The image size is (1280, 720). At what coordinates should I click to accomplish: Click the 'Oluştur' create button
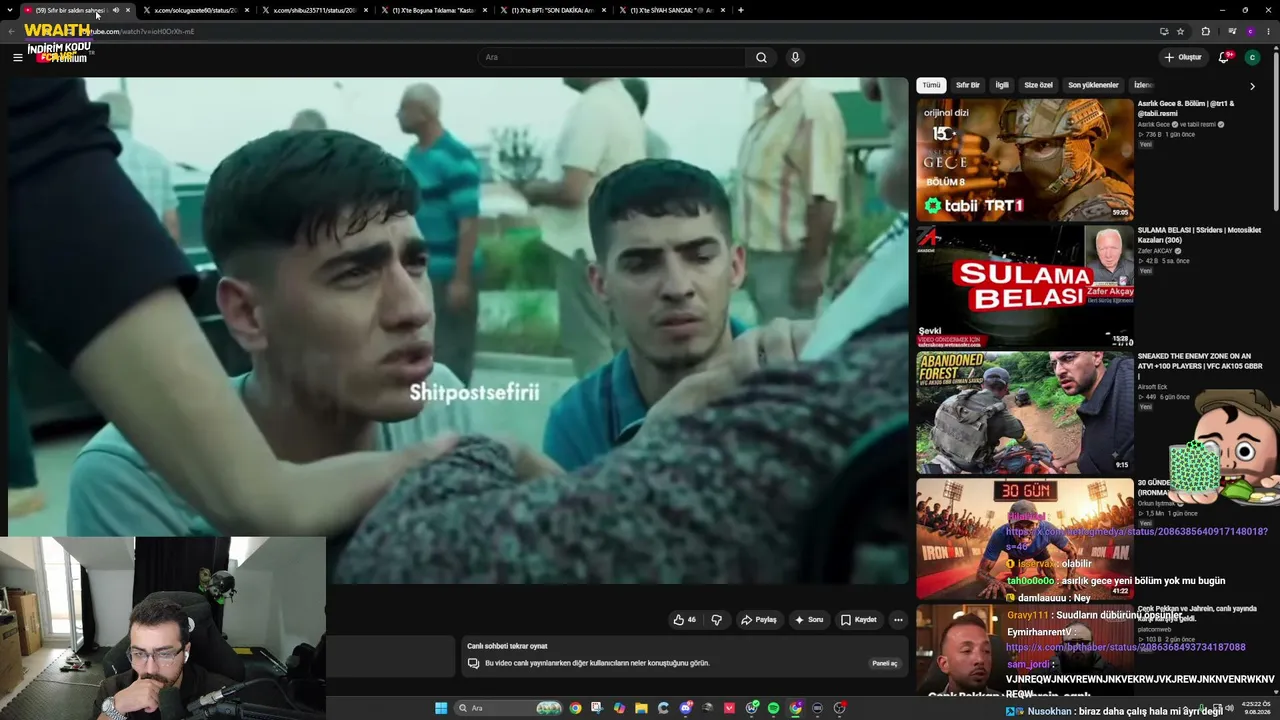pos(1182,57)
